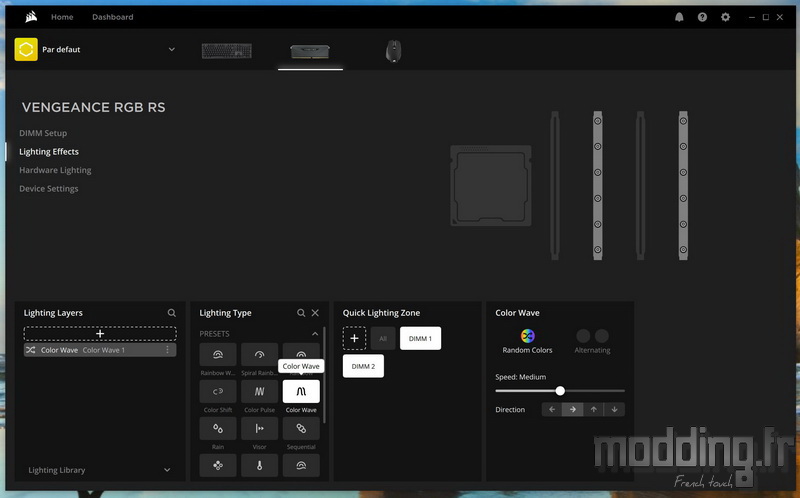Click the first populated DIMM stick graphic
This screenshot has width=800, height=498.
coord(597,185)
